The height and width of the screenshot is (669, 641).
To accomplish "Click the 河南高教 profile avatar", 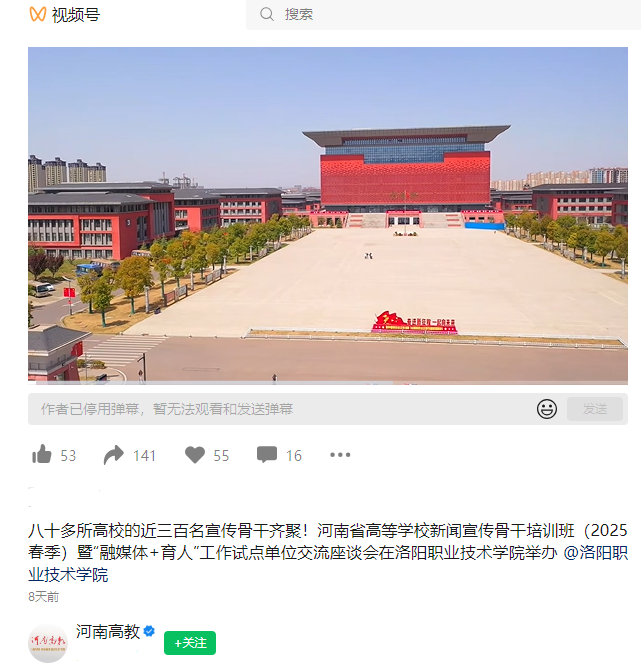I will (48, 643).
